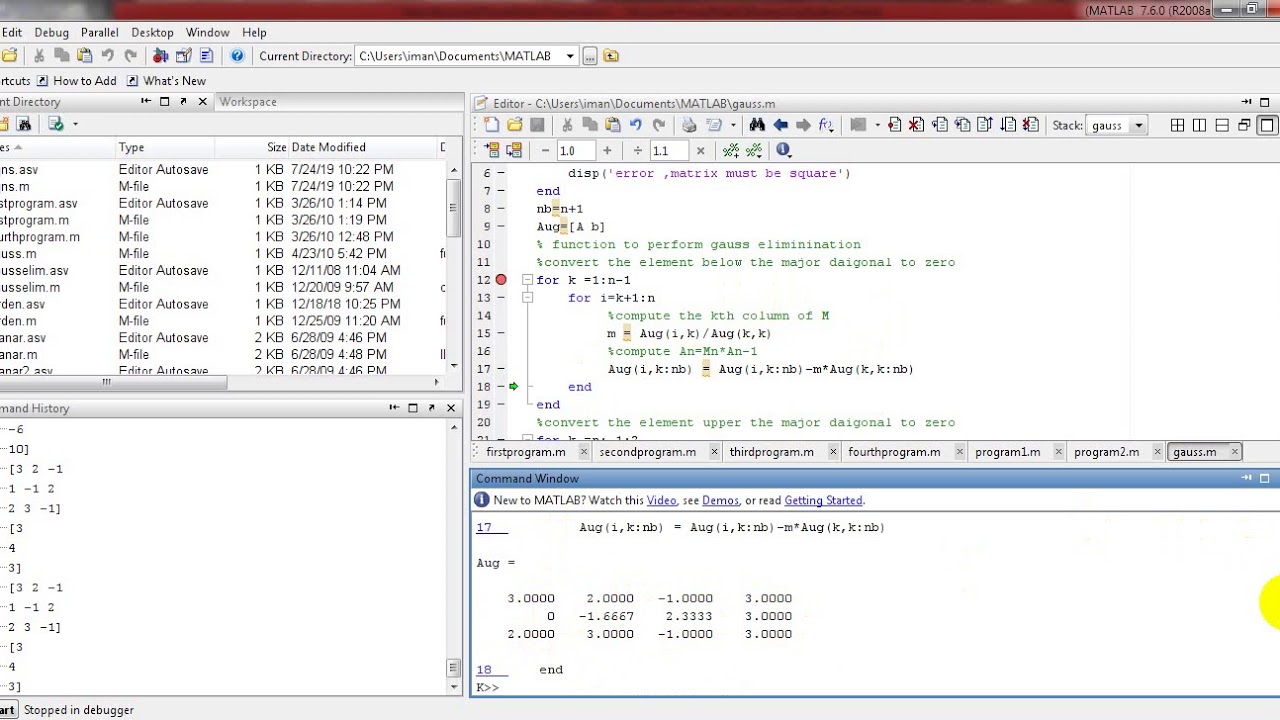
Task: Browse for folder with the ... button
Action: click(x=590, y=56)
